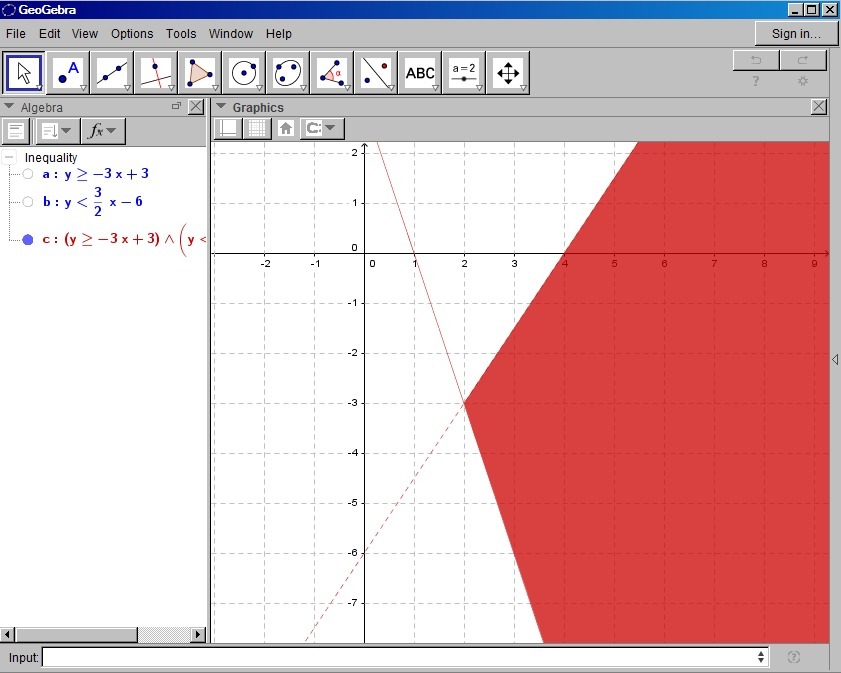The height and width of the screenshot is (673, 841).
Task: Select the Polygon tool
Action: [x=200, y=73]
